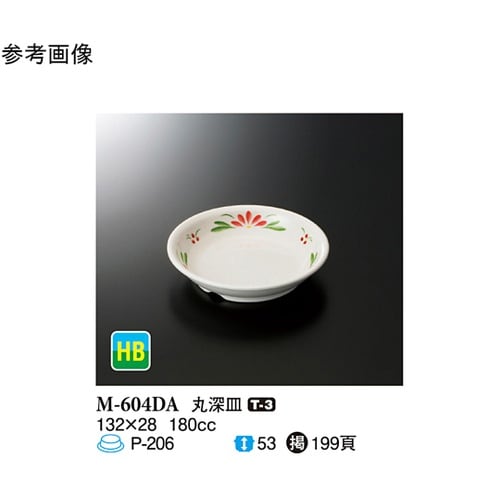The height and width of the screenshot is (500, 500).
Task: Click green leaves on dish's lower right rim
Action: (x=314, y=258)
